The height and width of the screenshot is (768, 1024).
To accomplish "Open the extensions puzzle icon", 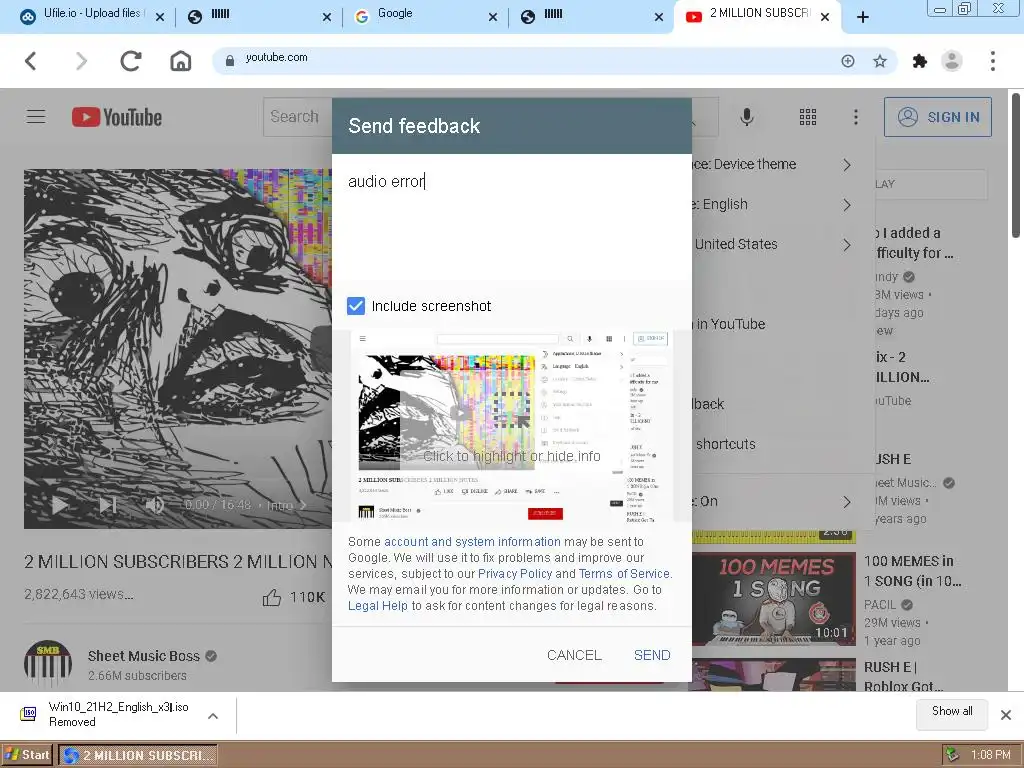I will point(920,61).
